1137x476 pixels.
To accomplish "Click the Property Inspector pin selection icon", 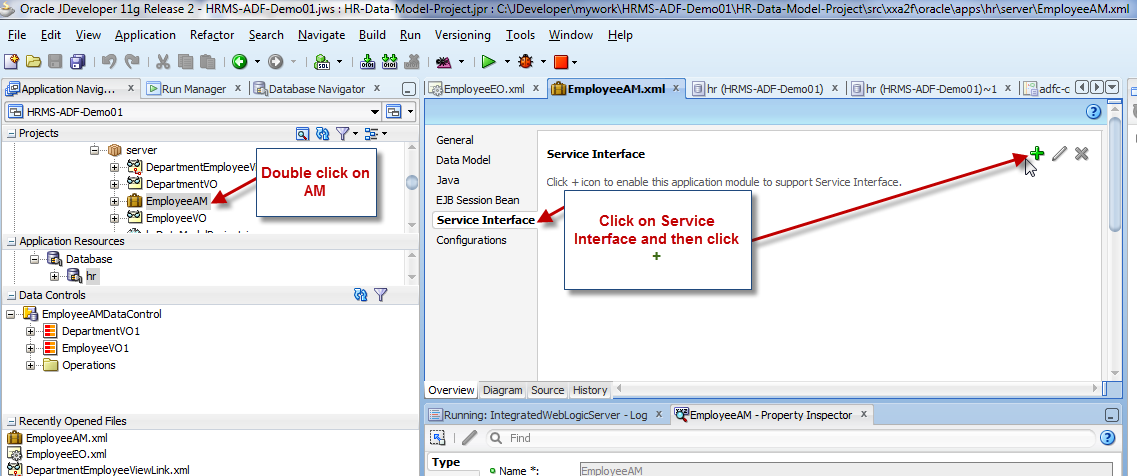I will [437, 438].
